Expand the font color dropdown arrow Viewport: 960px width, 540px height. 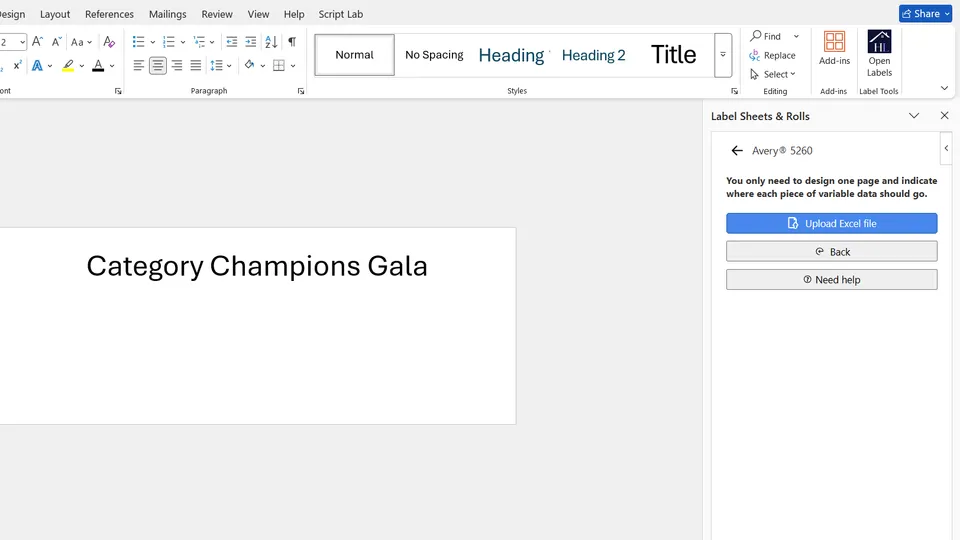112,66
